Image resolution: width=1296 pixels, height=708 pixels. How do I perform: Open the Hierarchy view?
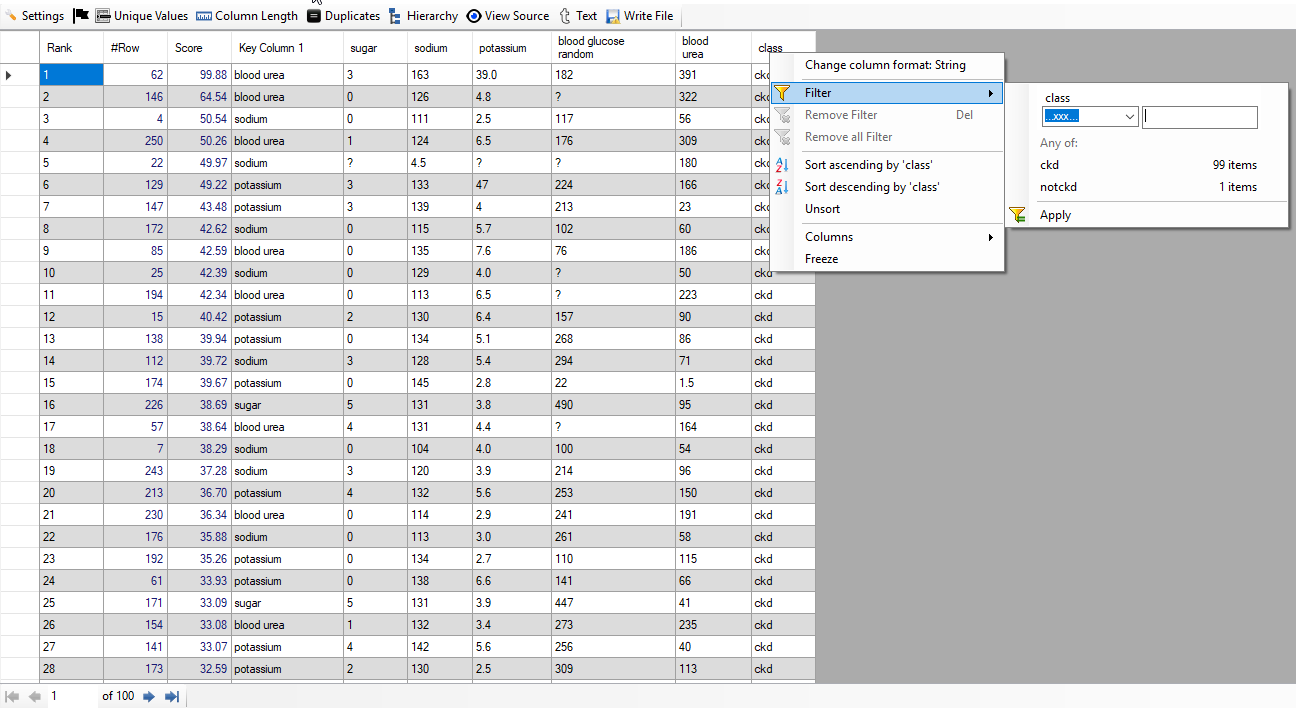(396, 16)
